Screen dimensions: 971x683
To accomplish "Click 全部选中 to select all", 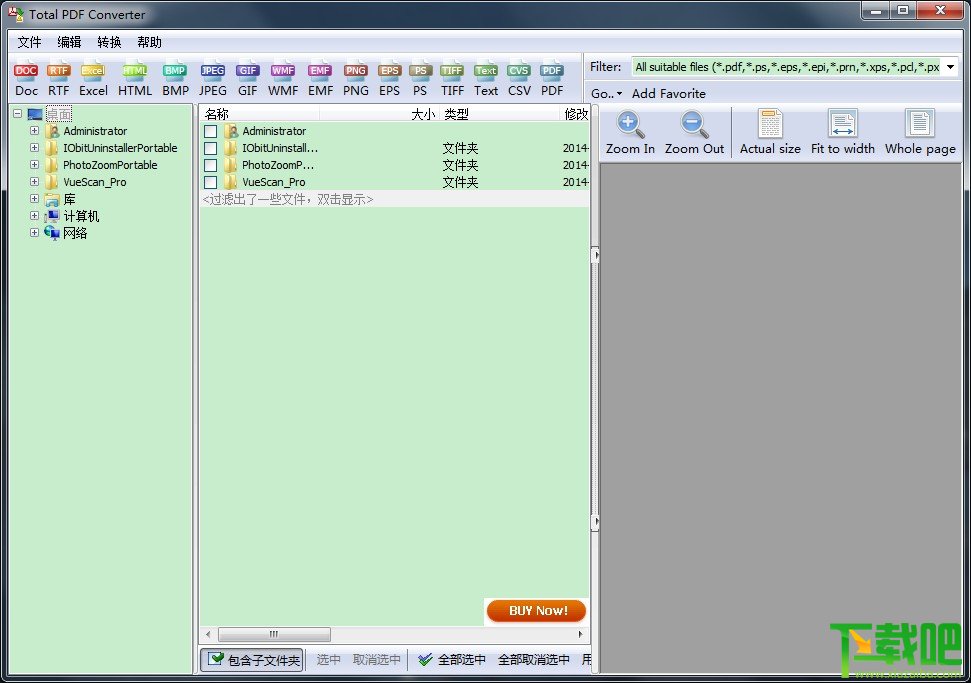I will coord(451,659).
